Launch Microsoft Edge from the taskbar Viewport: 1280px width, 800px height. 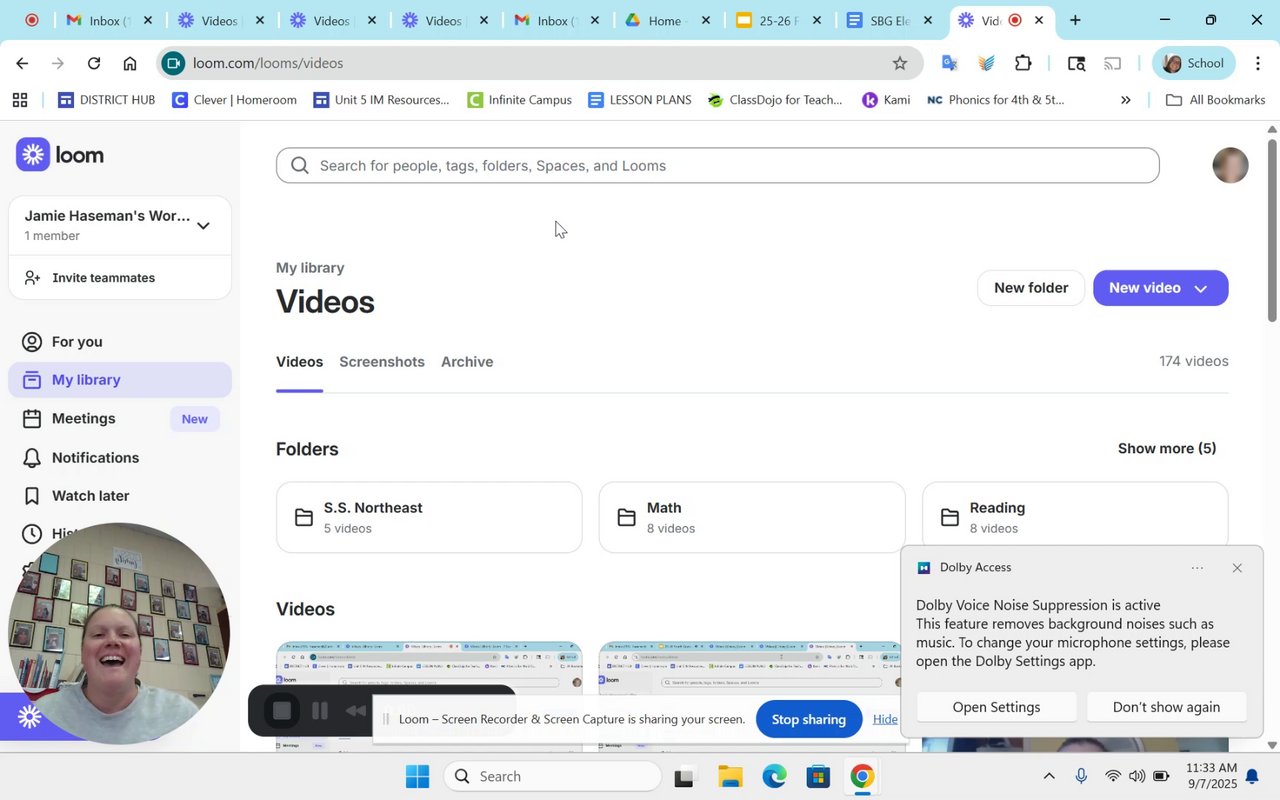(x=774, y=776)
